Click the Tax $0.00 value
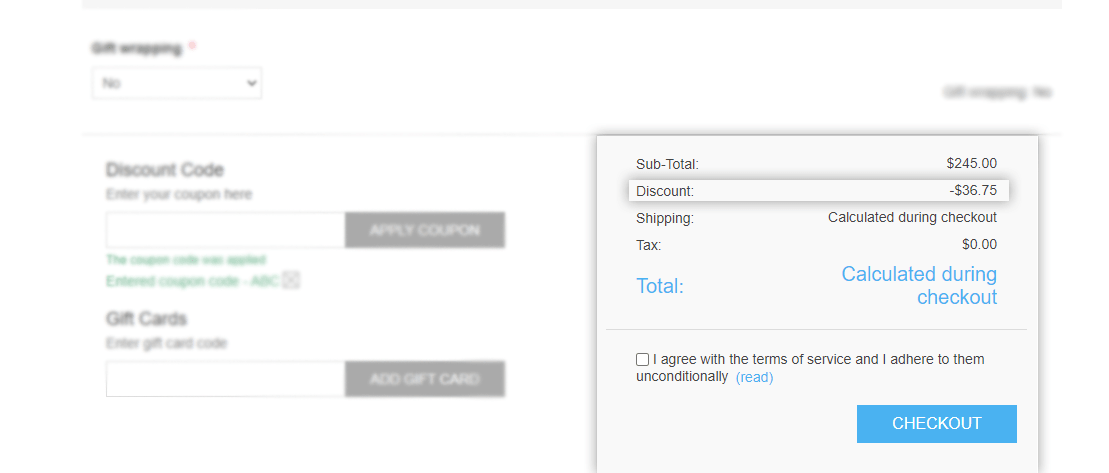Viewport: 1109px width, 473px height. tap(980, 245)
